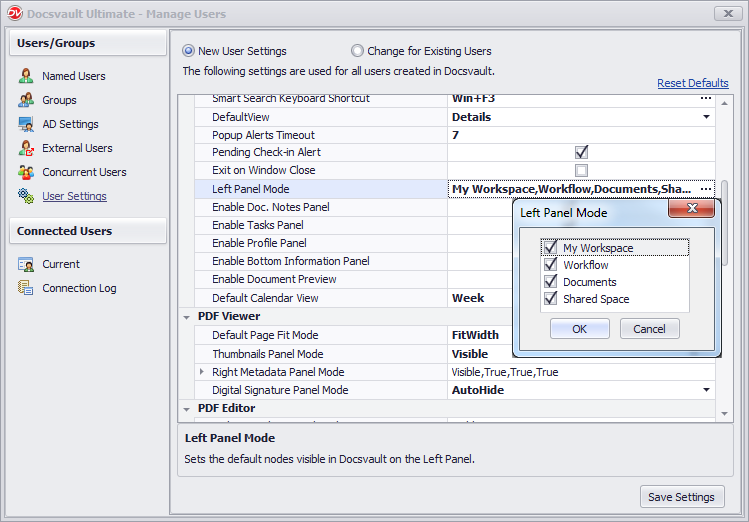Open the Current connected users icon
Screen dimensions: 749x522
coord(26,264)
